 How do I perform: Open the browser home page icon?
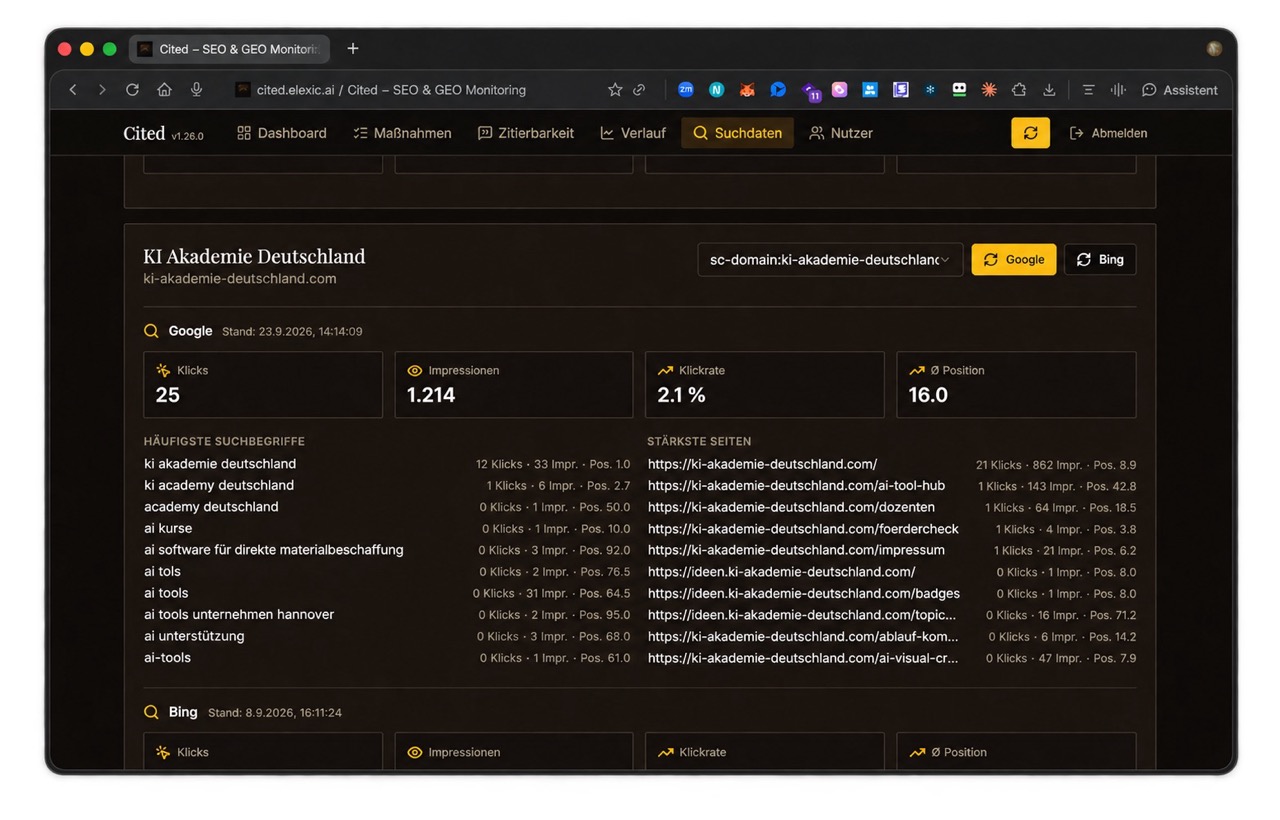coord(164,90)
